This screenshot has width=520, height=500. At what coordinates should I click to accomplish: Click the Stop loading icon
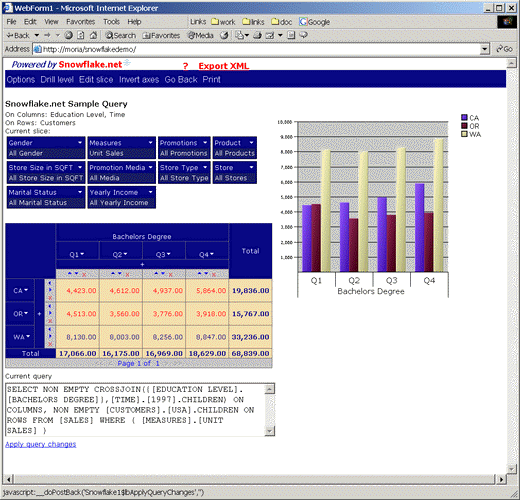click(x=68, y=35)
